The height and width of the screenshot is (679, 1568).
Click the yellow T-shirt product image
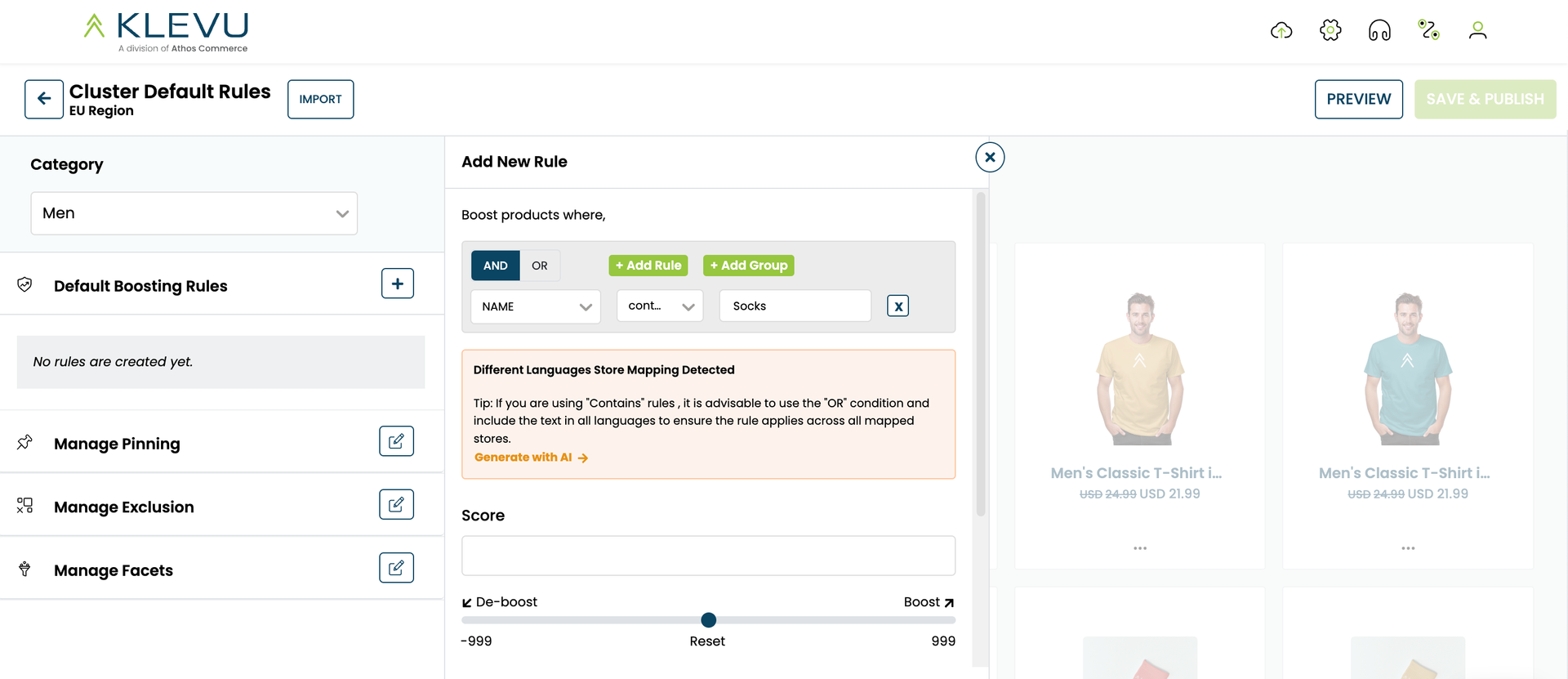tap(1140, 368)
